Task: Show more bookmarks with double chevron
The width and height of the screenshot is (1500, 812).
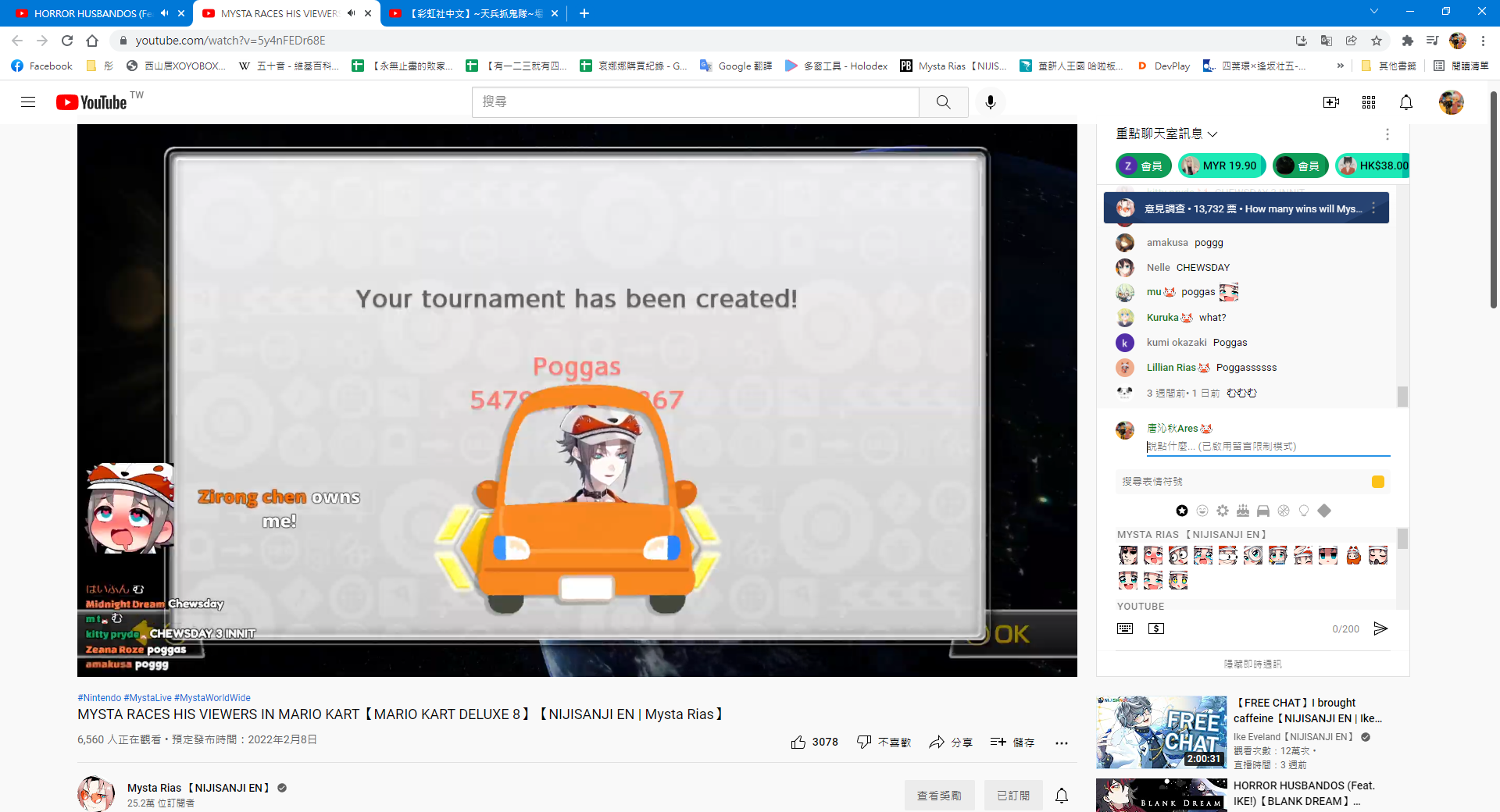Action: (x=1341, y=66)
